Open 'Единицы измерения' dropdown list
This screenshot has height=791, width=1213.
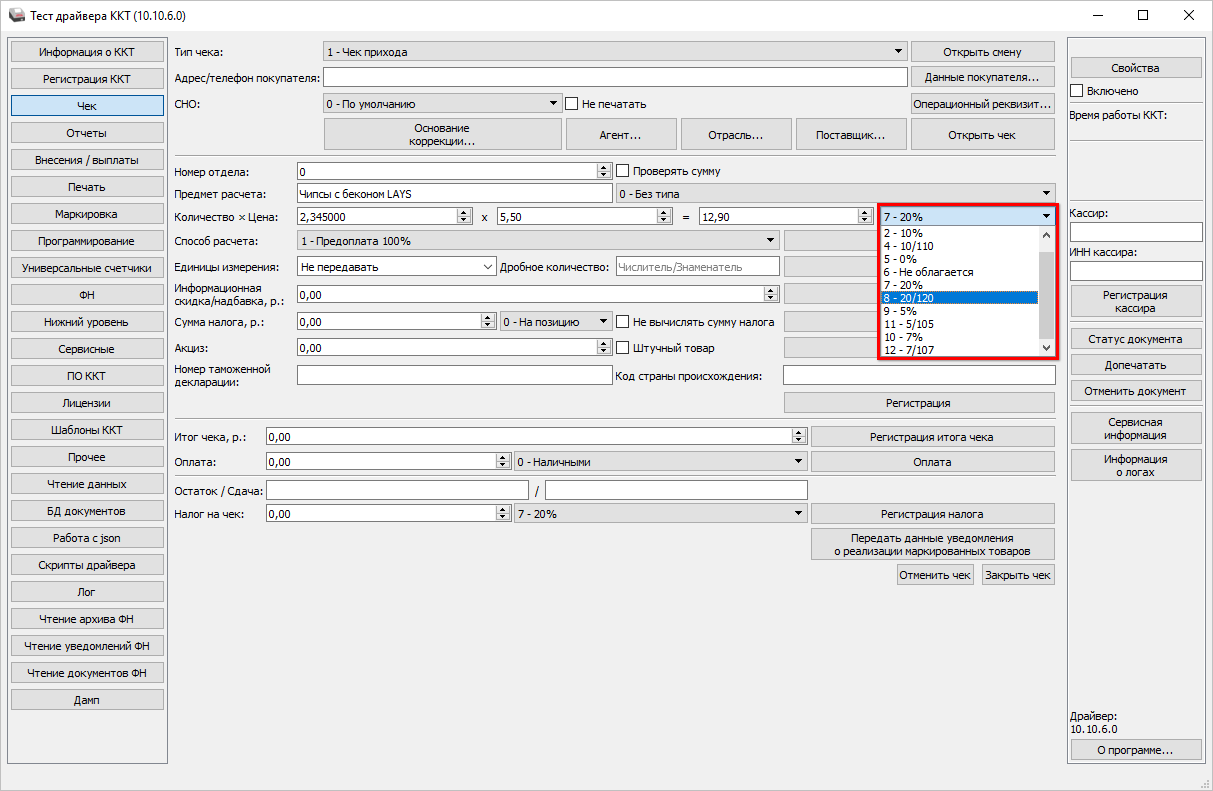[x=488, y=267]
